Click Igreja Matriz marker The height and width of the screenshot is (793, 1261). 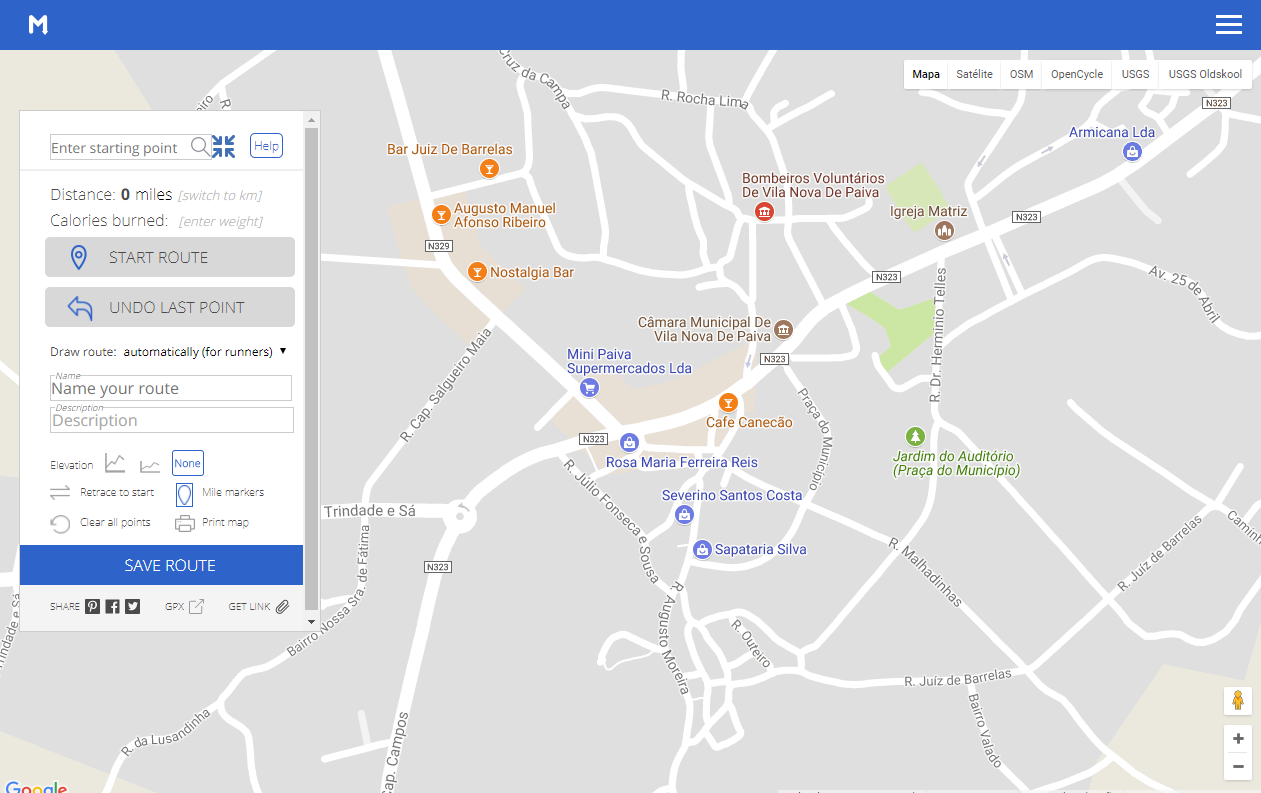pyautogui.click(x=944, y=231)
